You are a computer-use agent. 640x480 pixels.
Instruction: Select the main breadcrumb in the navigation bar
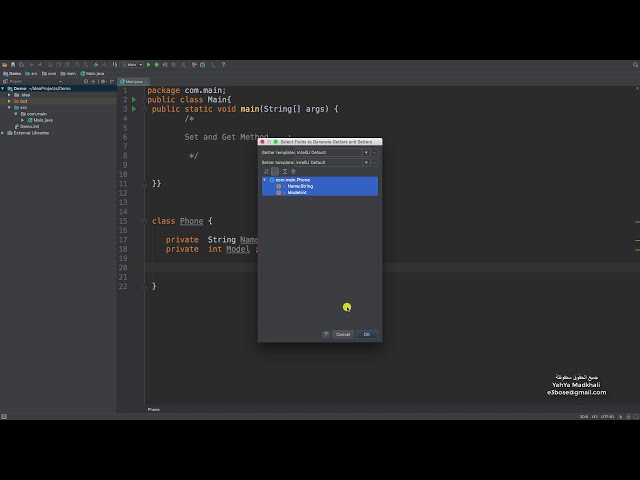pos(68,73)
